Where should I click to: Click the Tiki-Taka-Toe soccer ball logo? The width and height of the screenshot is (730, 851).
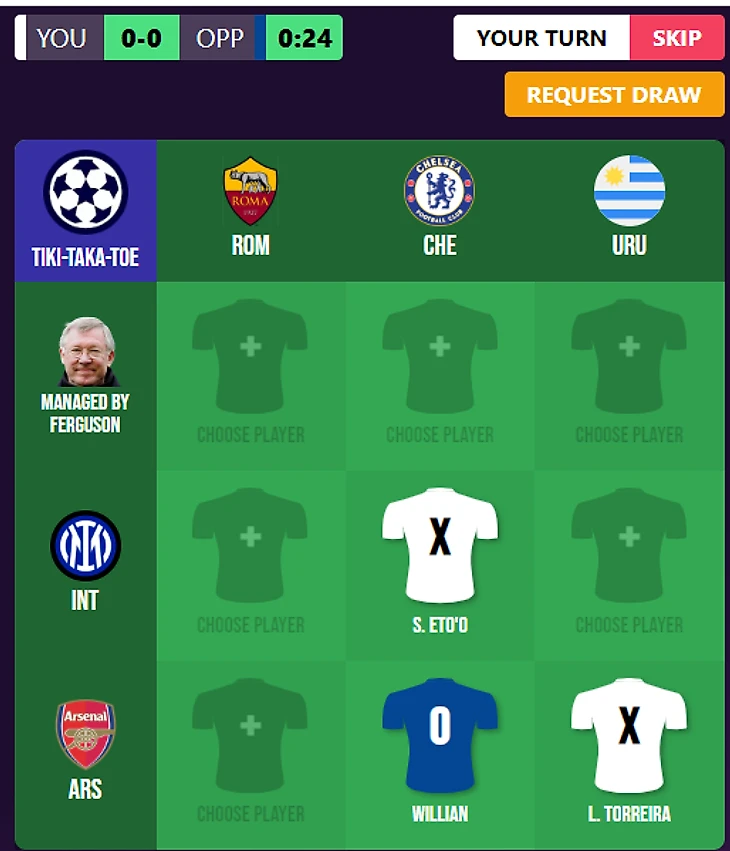(85, 192)
